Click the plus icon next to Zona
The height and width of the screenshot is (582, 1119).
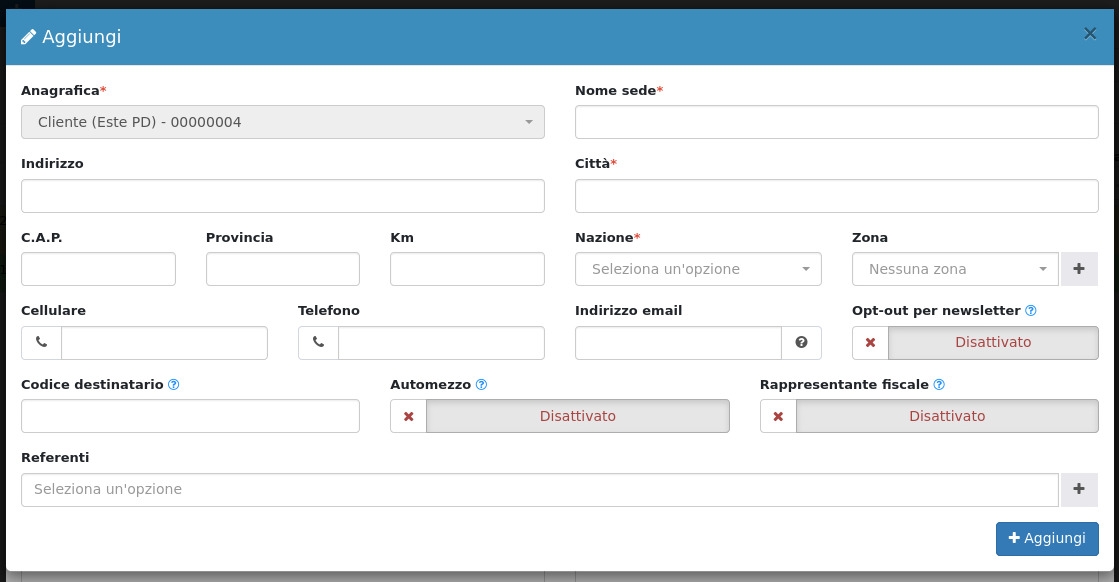pyautogui.click(x=1079, y=269)
